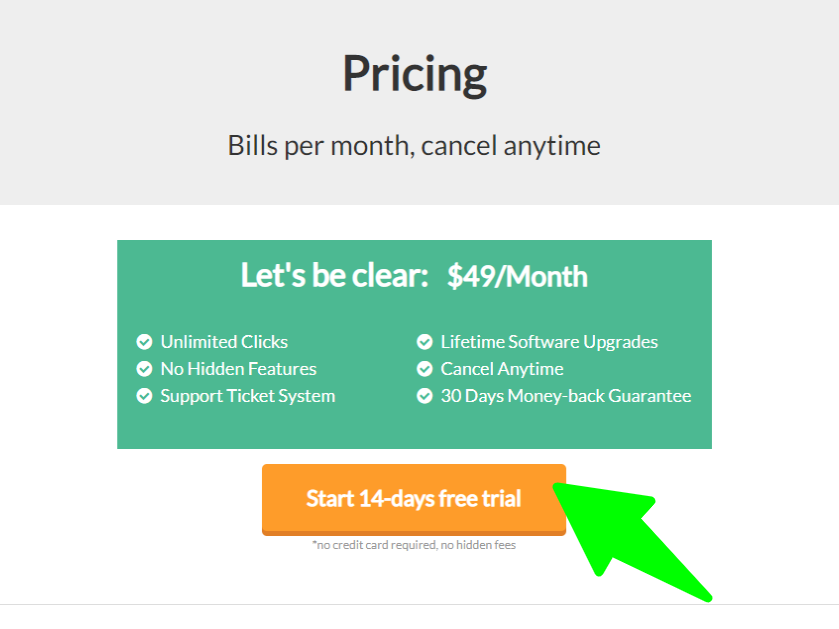Click the circular check icon next to Cancel Anytime

425,368
